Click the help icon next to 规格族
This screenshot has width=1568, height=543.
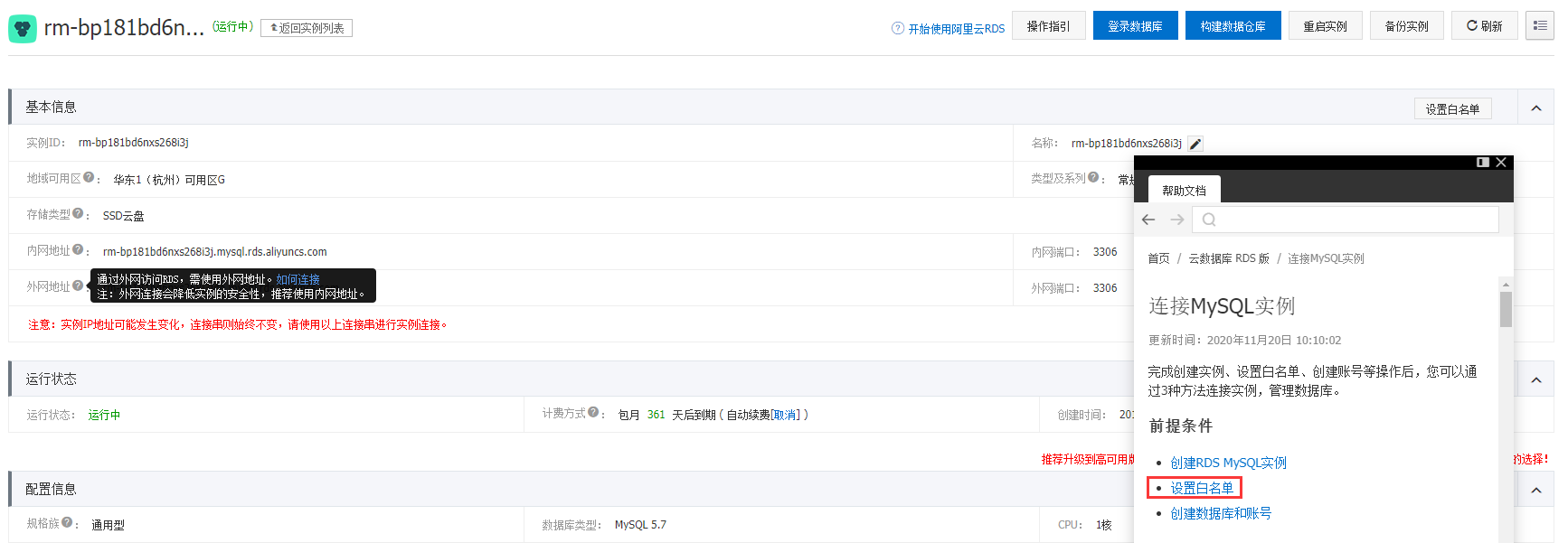(x=67, y=523)
